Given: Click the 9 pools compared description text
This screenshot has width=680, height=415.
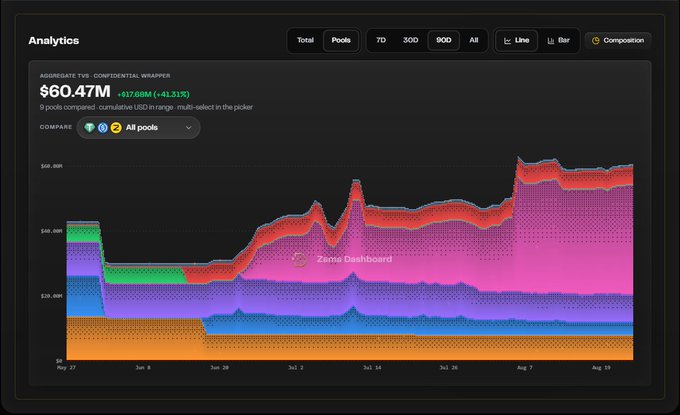Looking at the screenshot, I should [x=146, y=107].
